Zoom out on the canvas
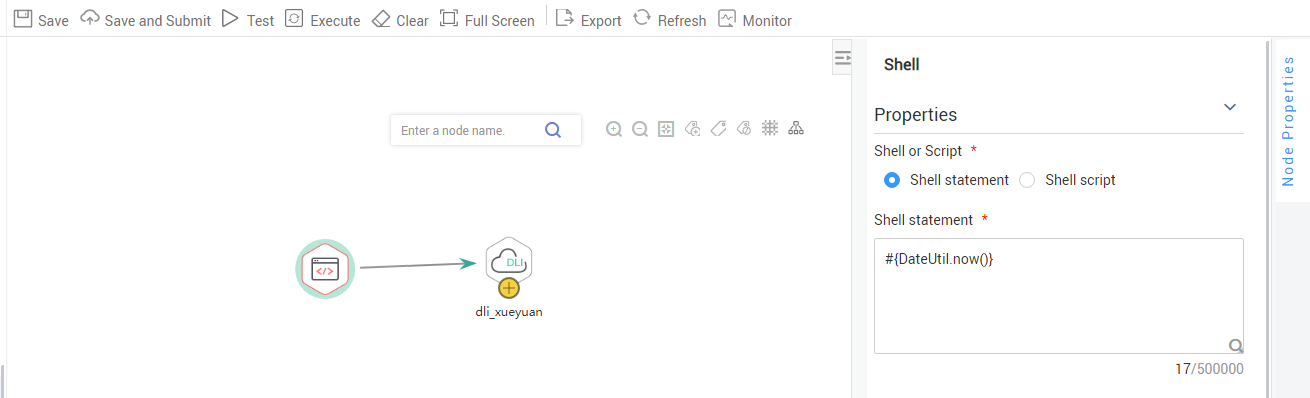Screen dimensions: 1310x398 (x=640, y=129)
